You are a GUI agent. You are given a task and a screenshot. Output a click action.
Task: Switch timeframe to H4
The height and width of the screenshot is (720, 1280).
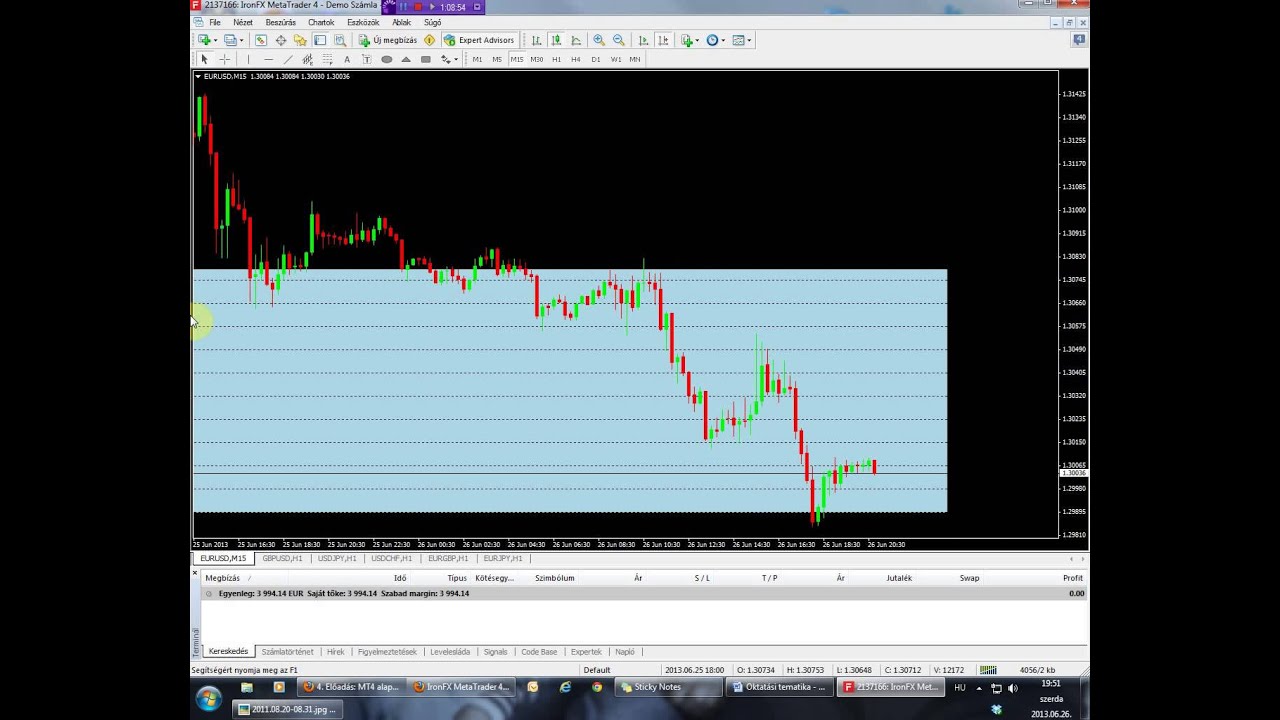click(576, 59)
